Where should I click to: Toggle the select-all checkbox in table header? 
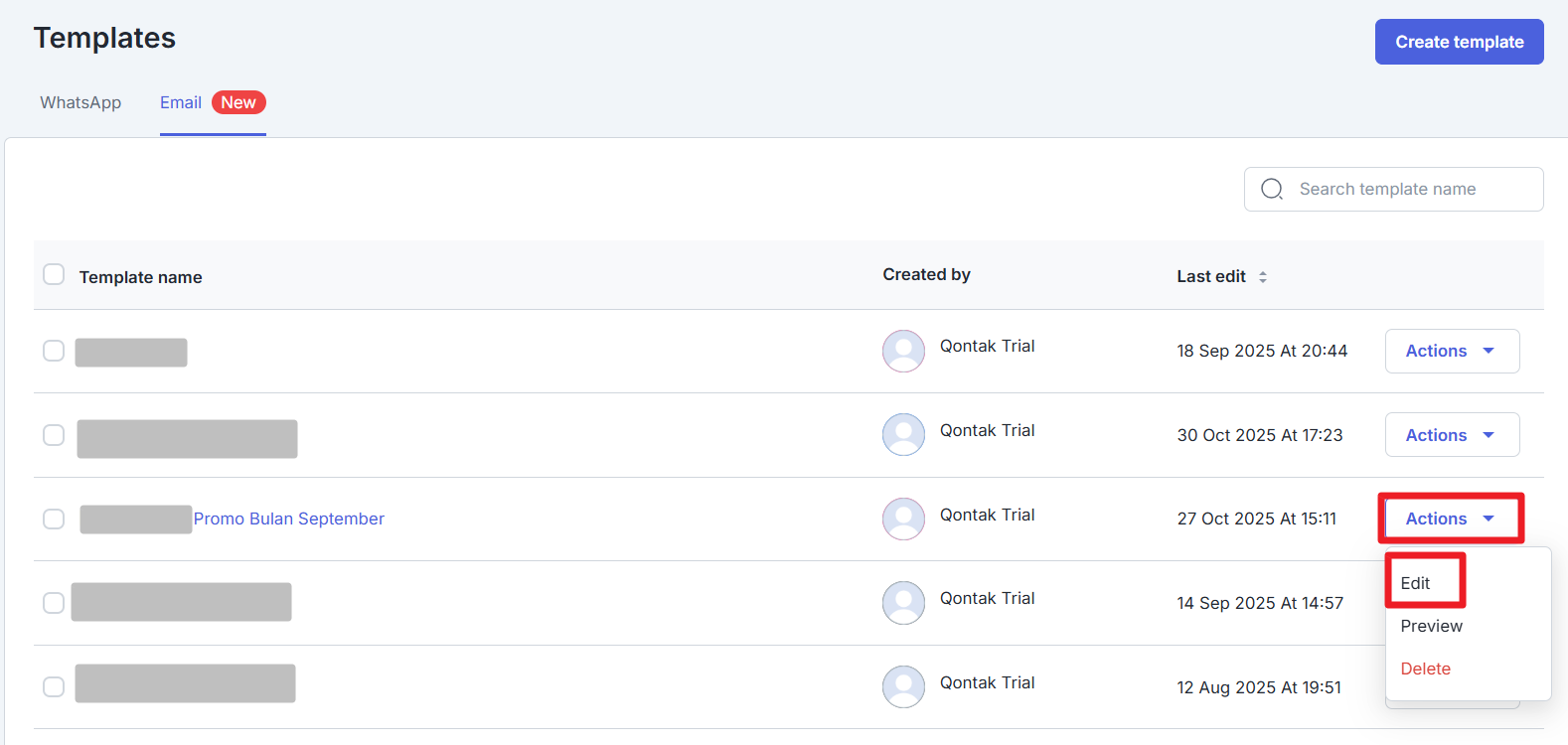(54, 274)
